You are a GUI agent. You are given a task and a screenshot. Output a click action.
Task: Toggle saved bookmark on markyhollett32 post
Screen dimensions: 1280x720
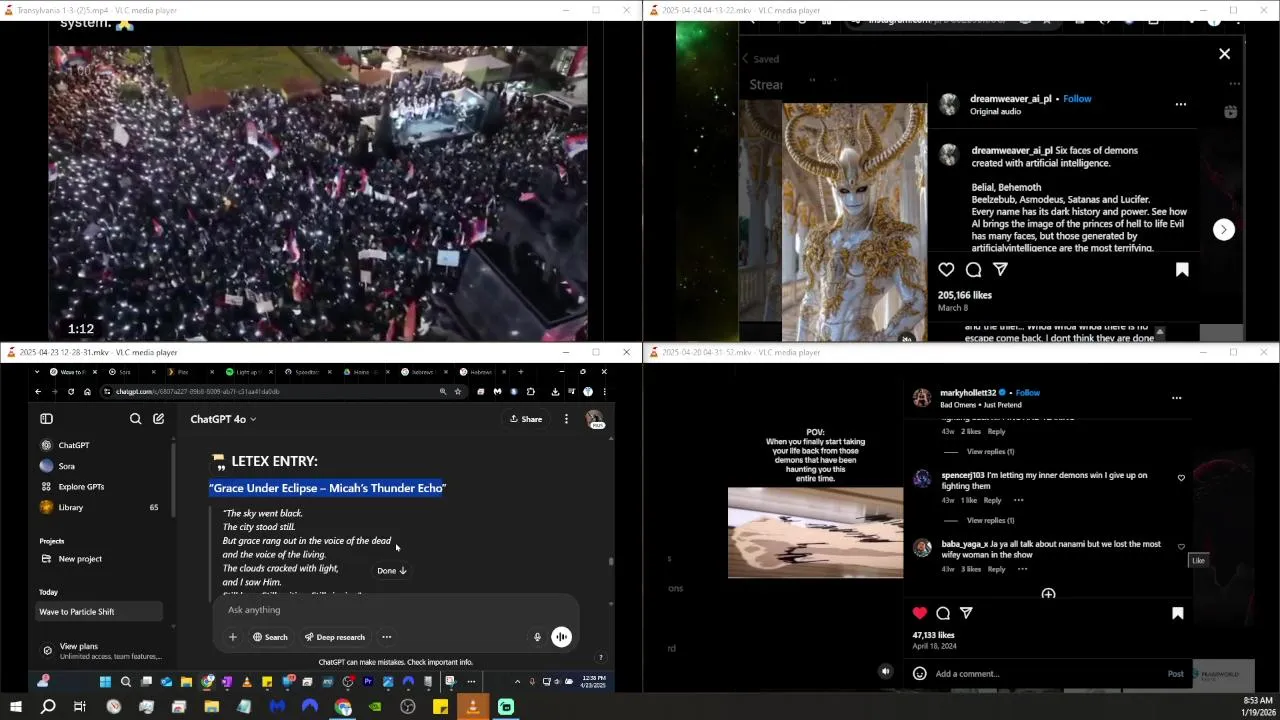click(1177, 613)
